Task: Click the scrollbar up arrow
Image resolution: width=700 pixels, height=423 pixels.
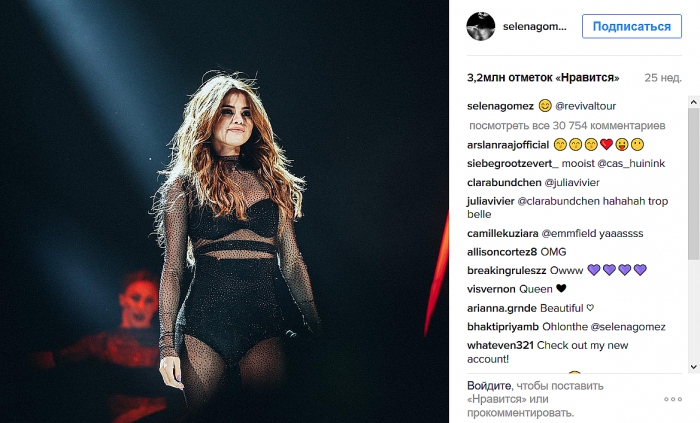Action: (693, 102)
